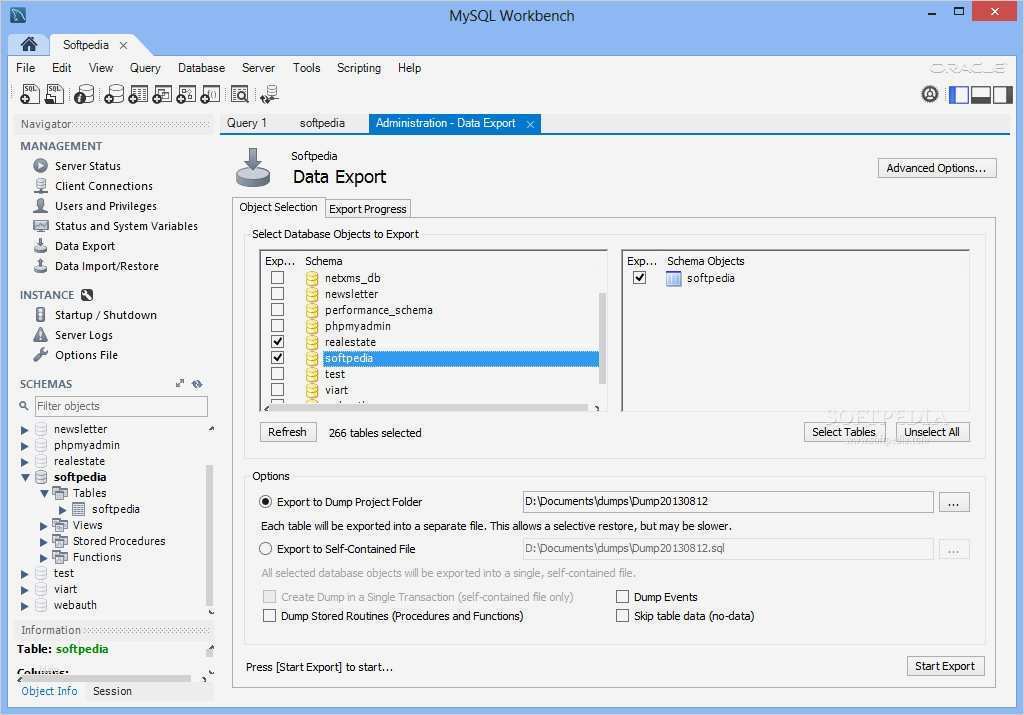Open Data Export in navigator
This screenshot has width=1024, height=715.
pyautogui.click(x=85, y=246)
